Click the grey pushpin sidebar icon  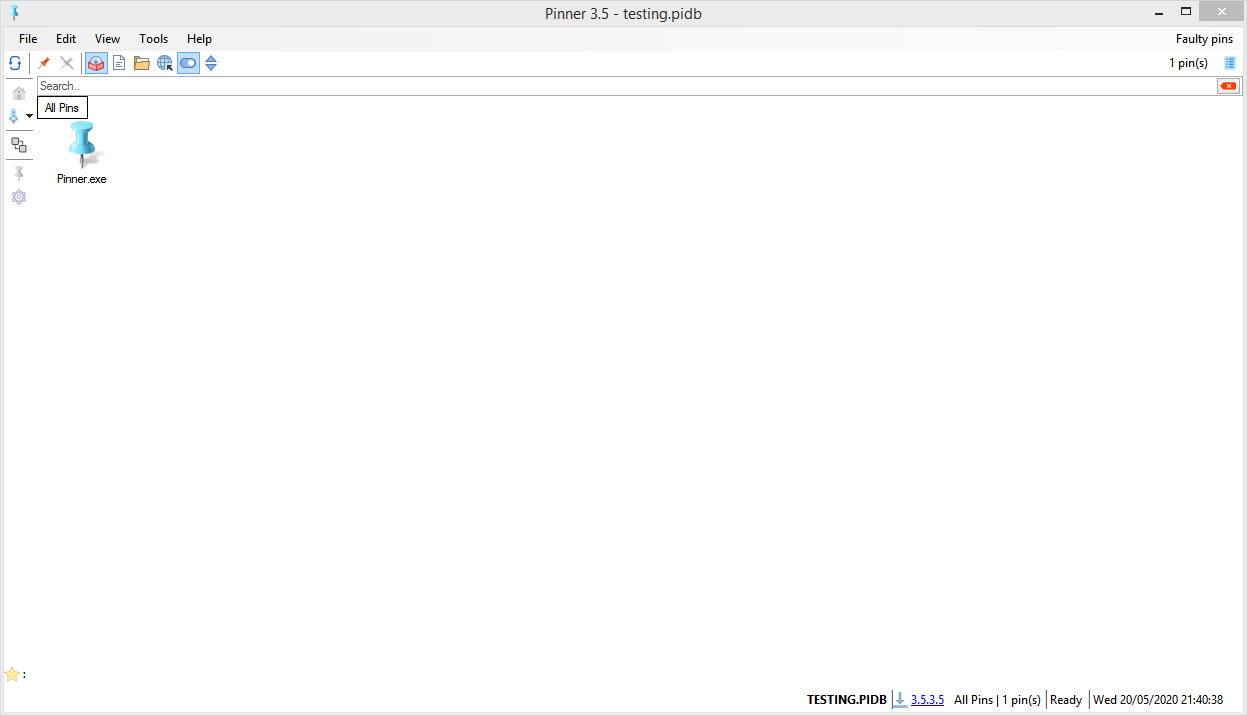(19, 174)
